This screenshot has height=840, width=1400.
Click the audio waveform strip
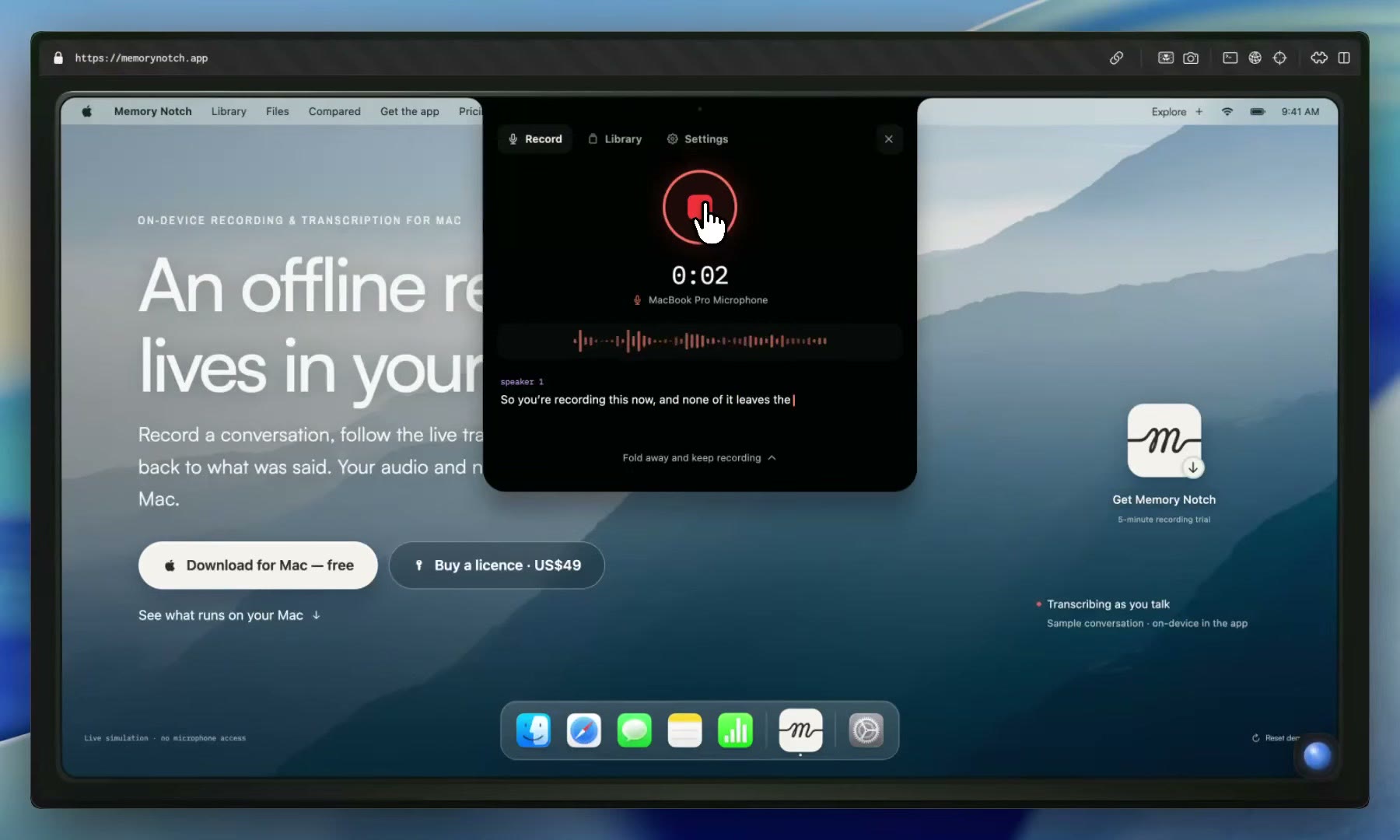tap(699, 341)
